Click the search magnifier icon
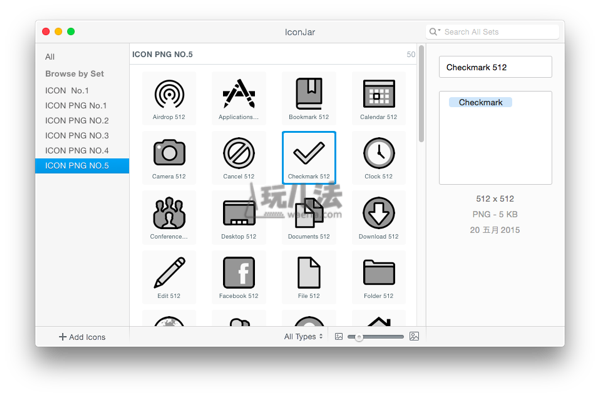600x397 pixels. coord(434,32)
